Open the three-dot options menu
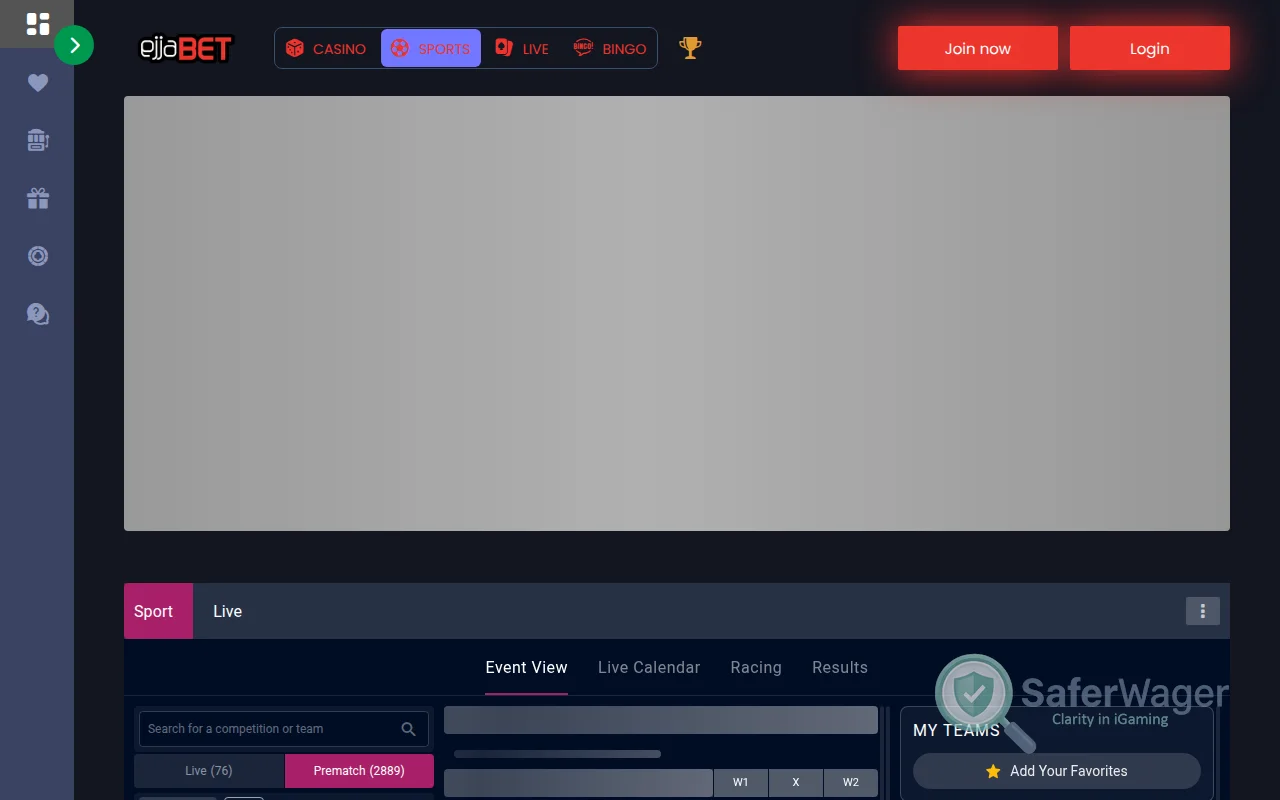 (x=1202, y=611)
